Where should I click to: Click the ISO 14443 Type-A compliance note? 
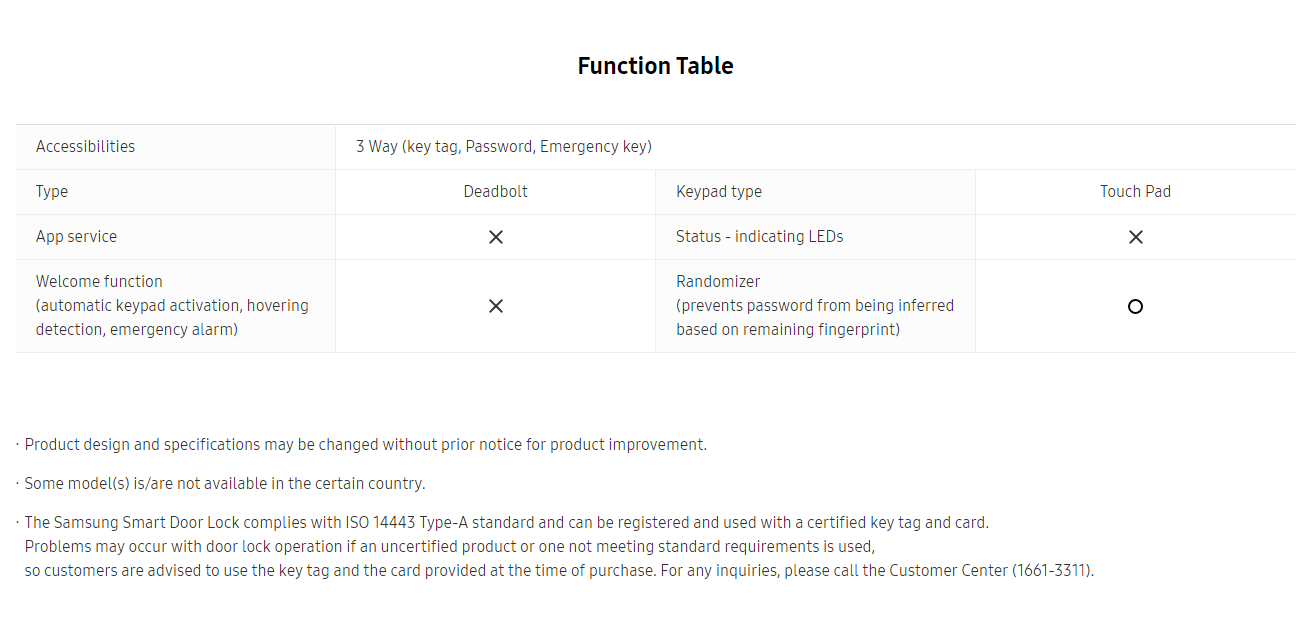pos(506,522)
